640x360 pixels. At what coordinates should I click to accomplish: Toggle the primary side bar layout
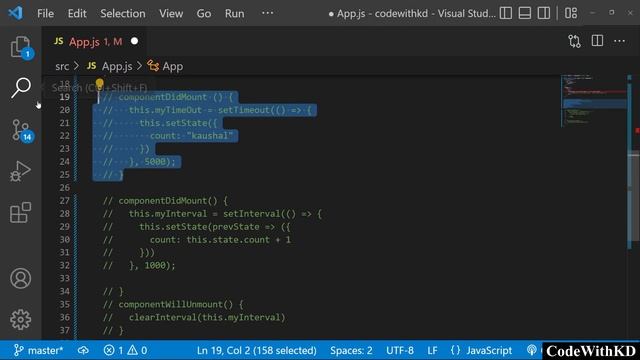click(x=506, y=13)
